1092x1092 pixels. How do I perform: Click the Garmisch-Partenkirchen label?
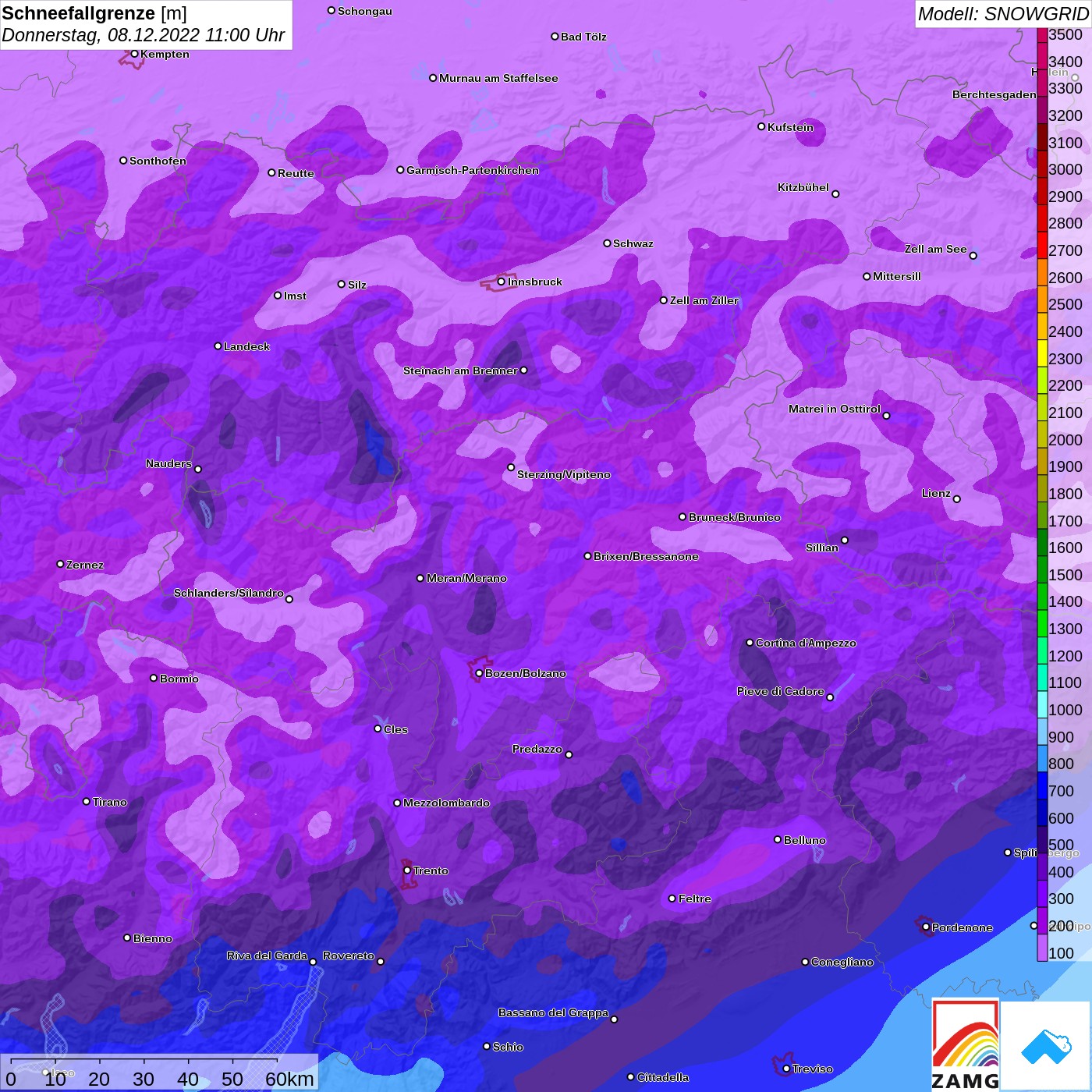[473, 170]
